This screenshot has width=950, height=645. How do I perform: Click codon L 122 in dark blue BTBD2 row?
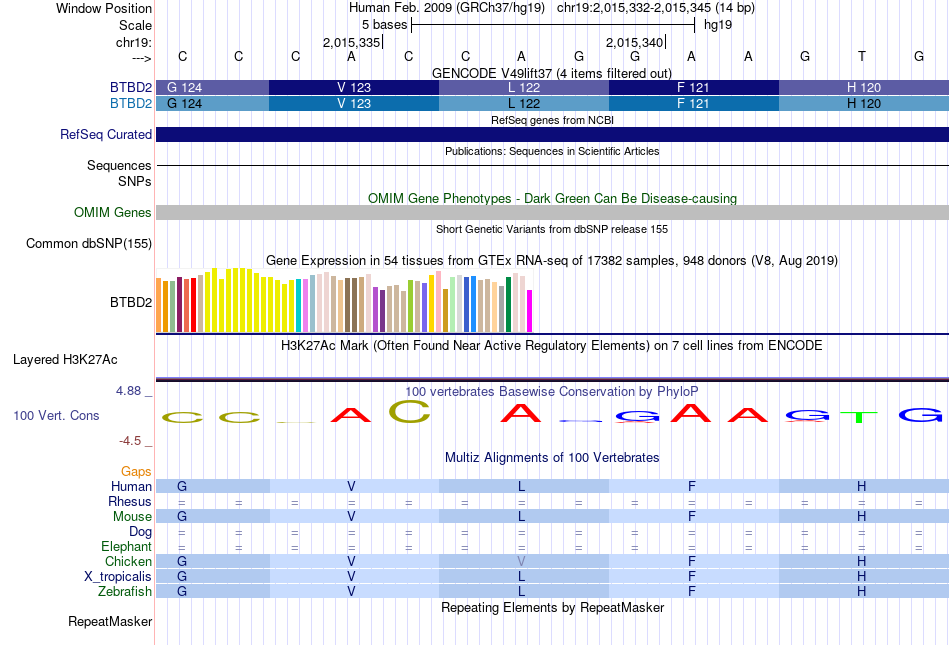click(523, 87)
